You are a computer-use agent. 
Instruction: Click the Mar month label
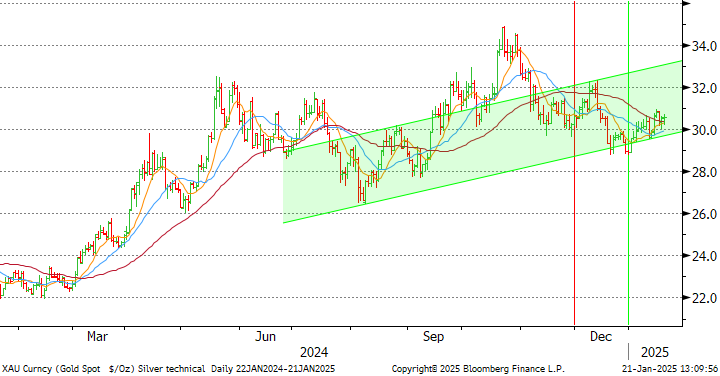pos(97,337)
